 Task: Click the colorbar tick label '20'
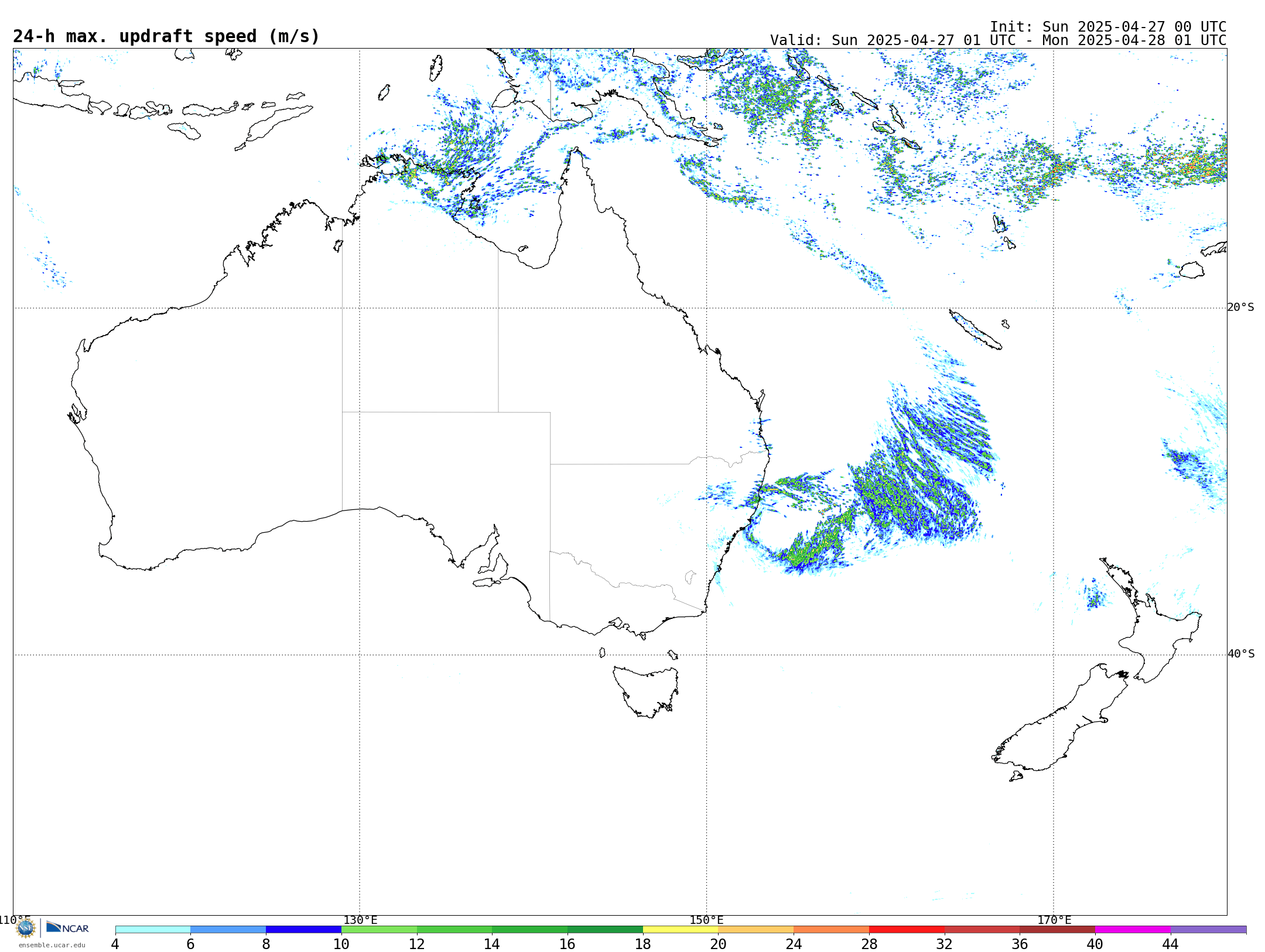(x=719, y=944)
